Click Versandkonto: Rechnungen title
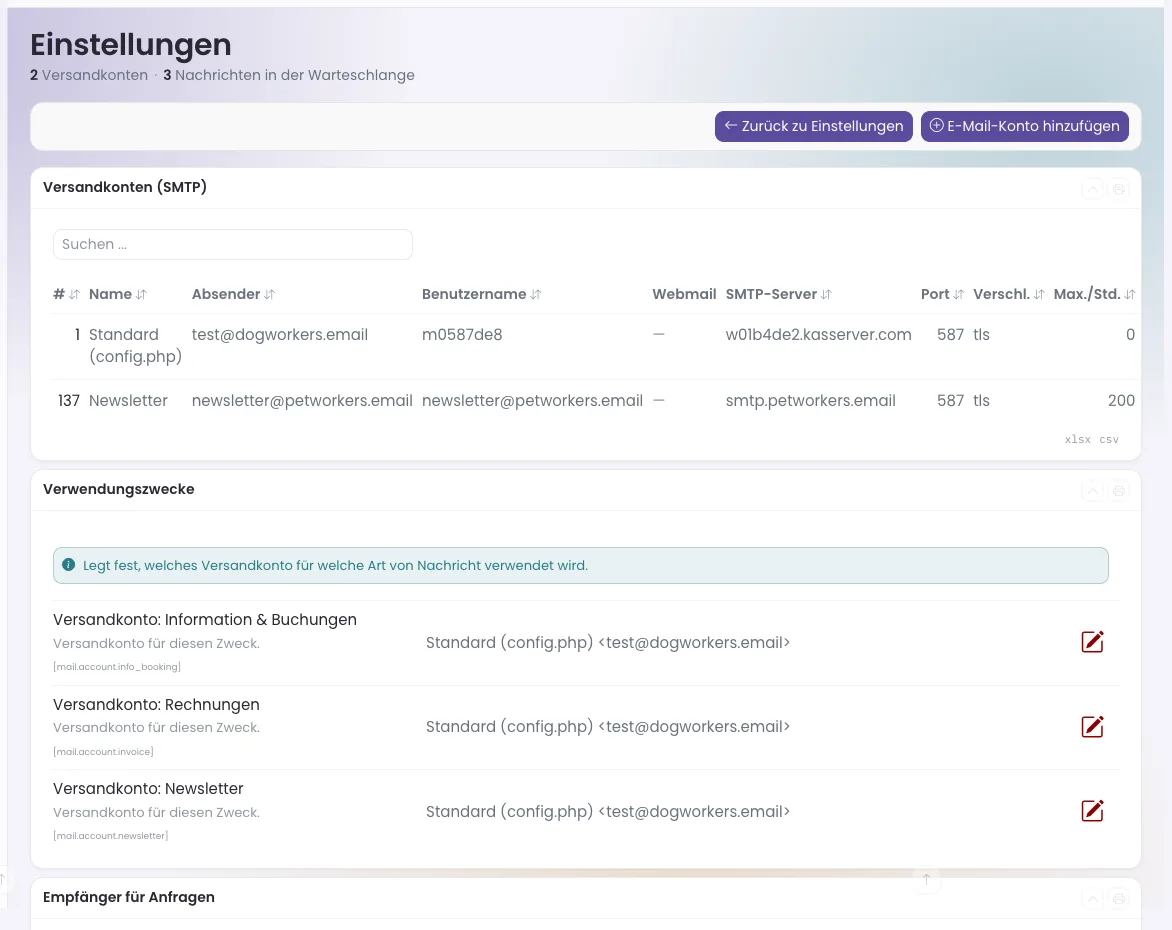 tap(156, 704)
